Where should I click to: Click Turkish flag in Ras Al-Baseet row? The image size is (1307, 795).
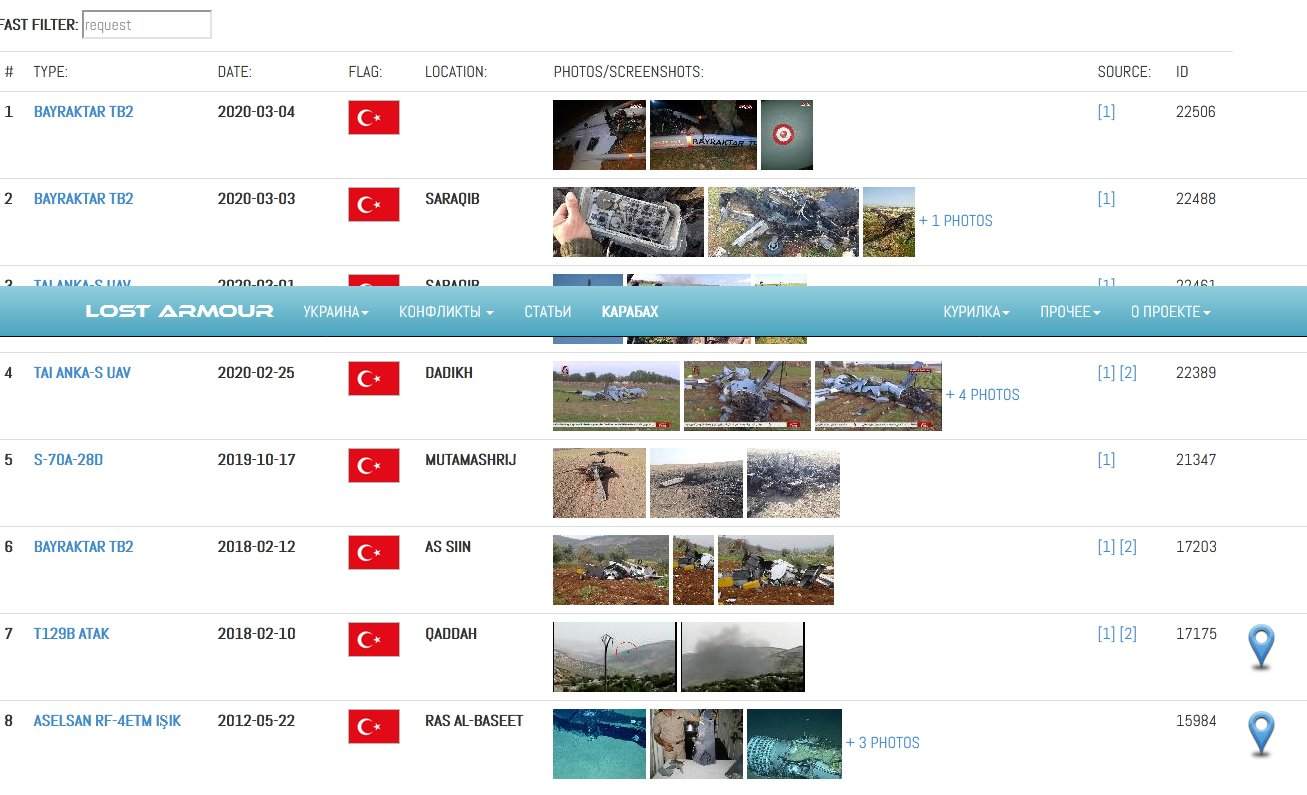click(374, 726)
